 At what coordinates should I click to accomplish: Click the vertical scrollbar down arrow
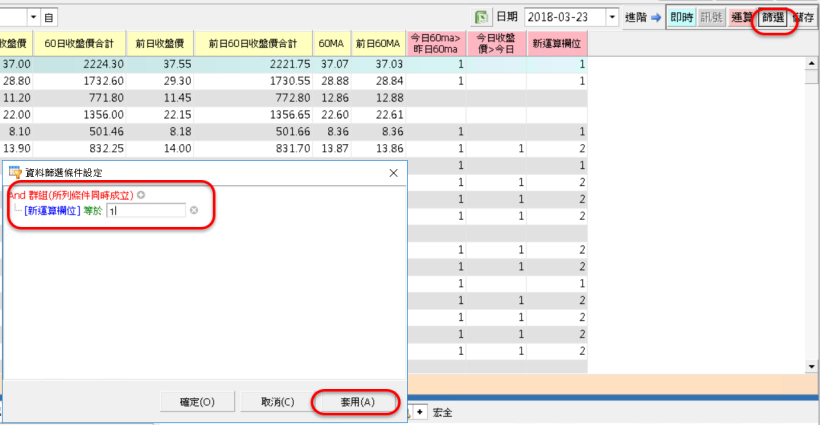click(x=811, y=366)
